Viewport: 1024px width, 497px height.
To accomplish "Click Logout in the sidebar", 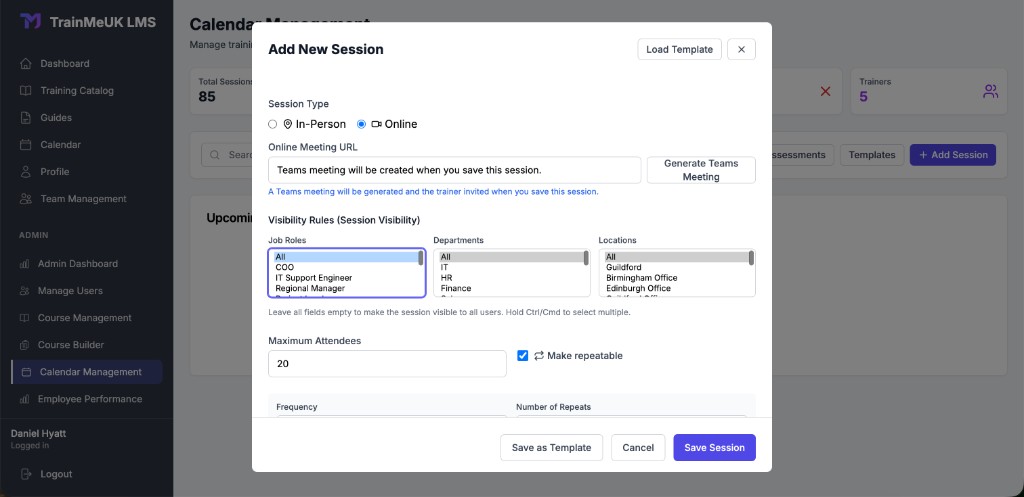I will tap(56, 474).
